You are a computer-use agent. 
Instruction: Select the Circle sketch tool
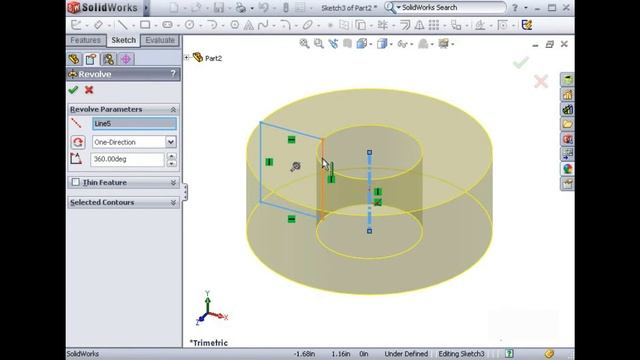[x=189, y=25]
